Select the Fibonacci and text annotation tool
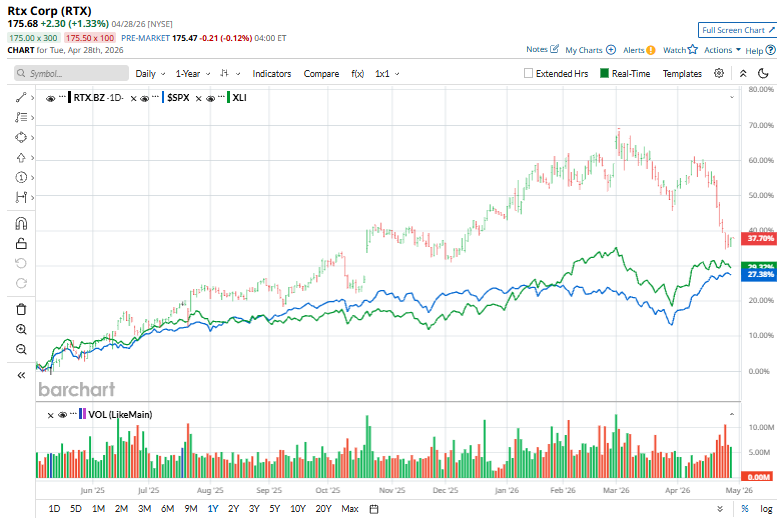The image size is (777, 522). tap(21, 117)
